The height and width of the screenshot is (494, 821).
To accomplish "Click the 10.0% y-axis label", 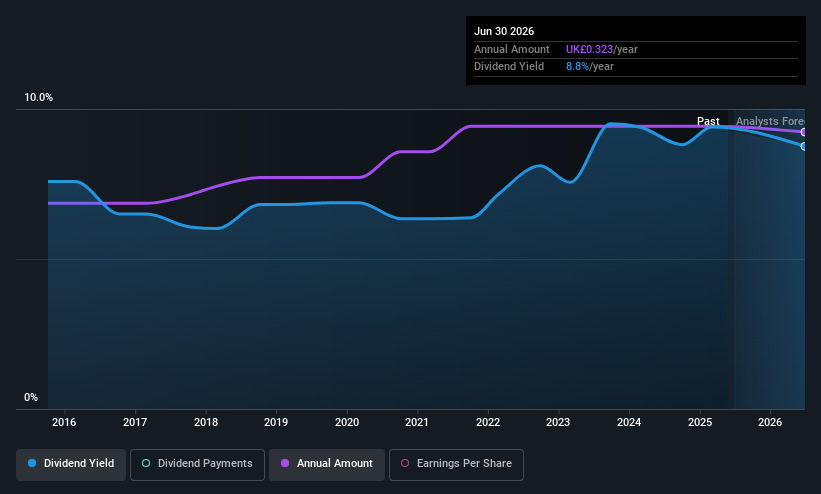I will (x=39, y=98).
